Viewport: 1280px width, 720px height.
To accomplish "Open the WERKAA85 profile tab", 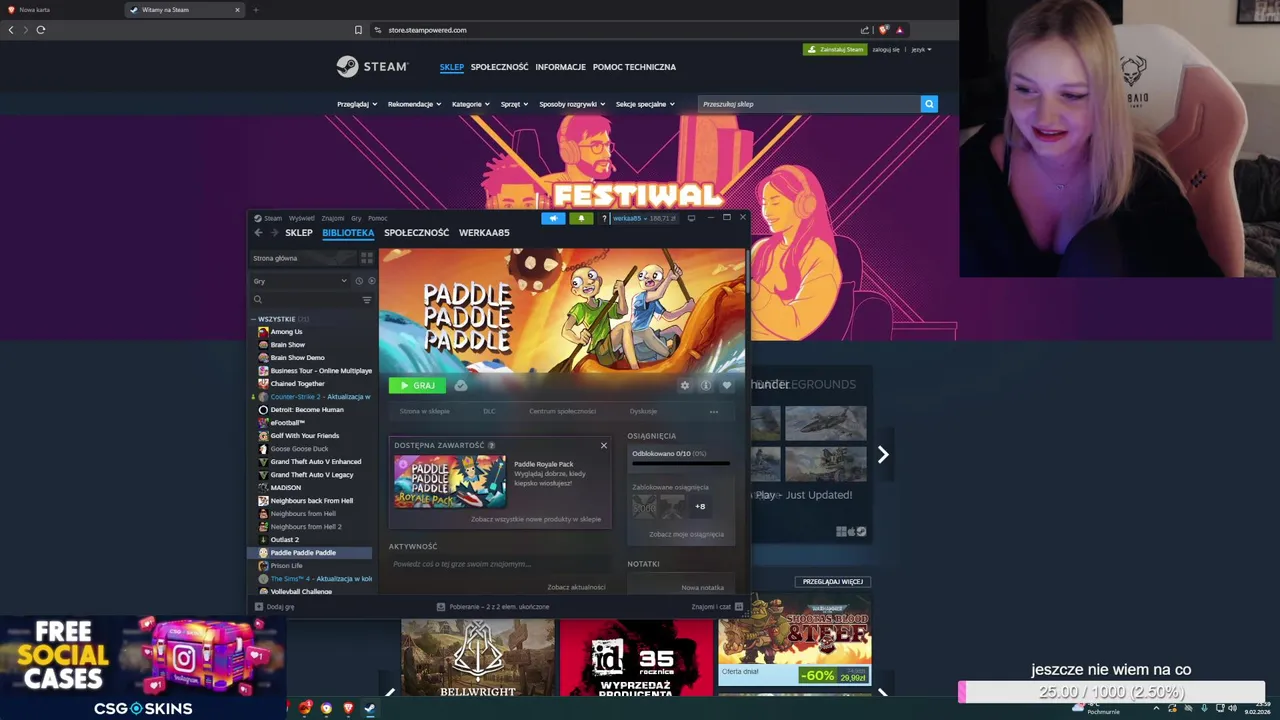I will tap(484, 233).
